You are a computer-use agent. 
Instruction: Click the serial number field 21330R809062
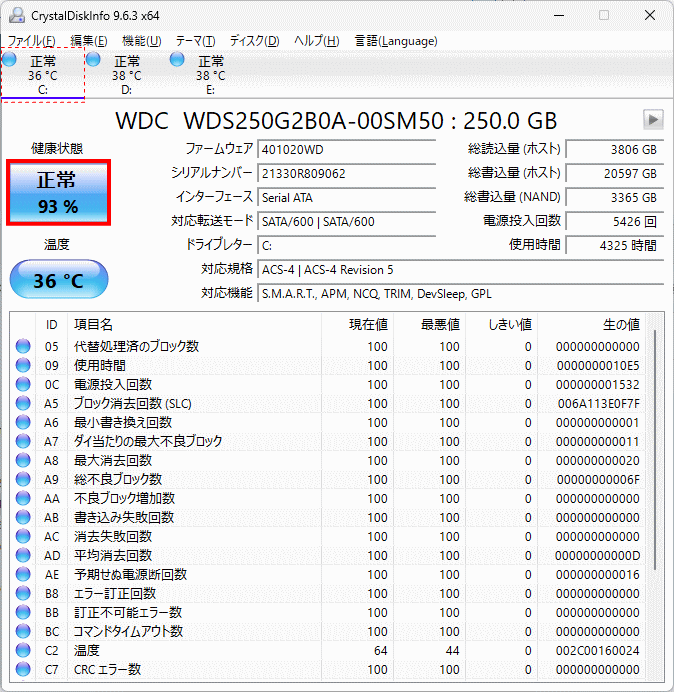(347, 173)
